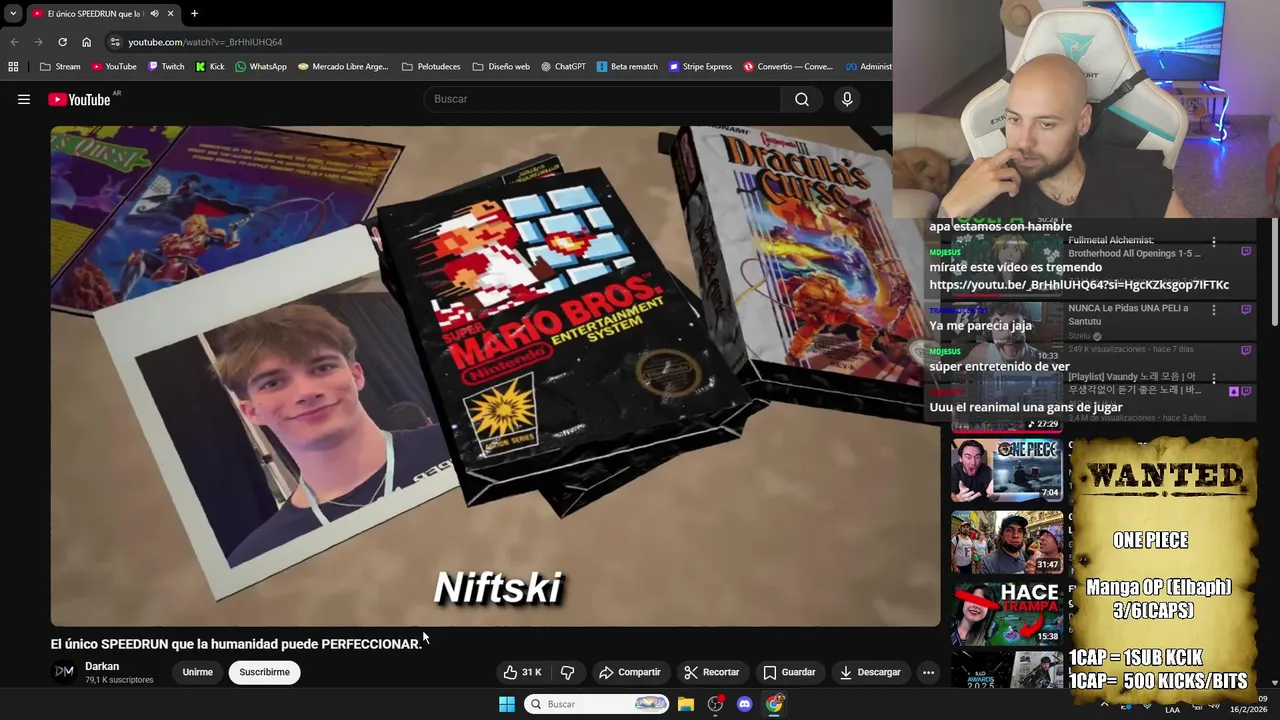Start voice search with the microphone
Image resolution: width=1280 pixels, height=720 pixels.
tap(847, 99)
